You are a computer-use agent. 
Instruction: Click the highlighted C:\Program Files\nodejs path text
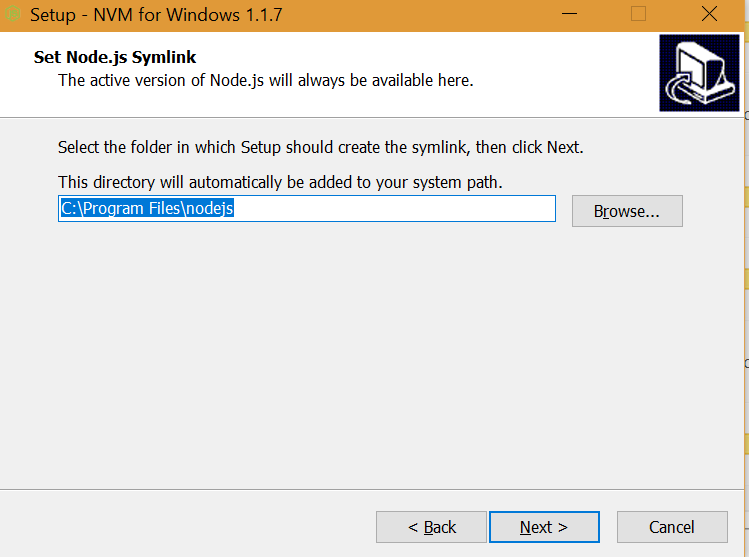147,209
